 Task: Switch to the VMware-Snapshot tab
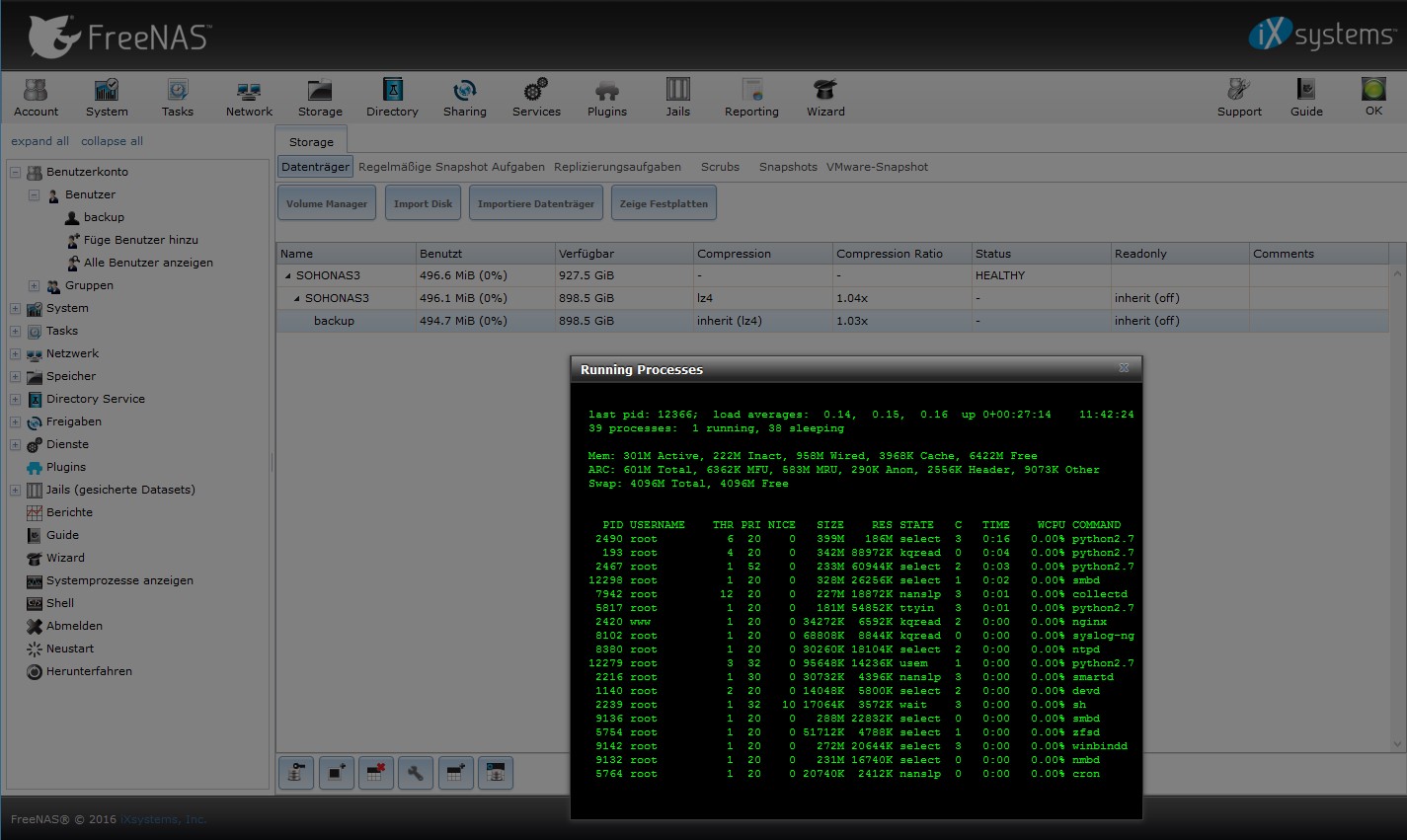tap(877, 167)
